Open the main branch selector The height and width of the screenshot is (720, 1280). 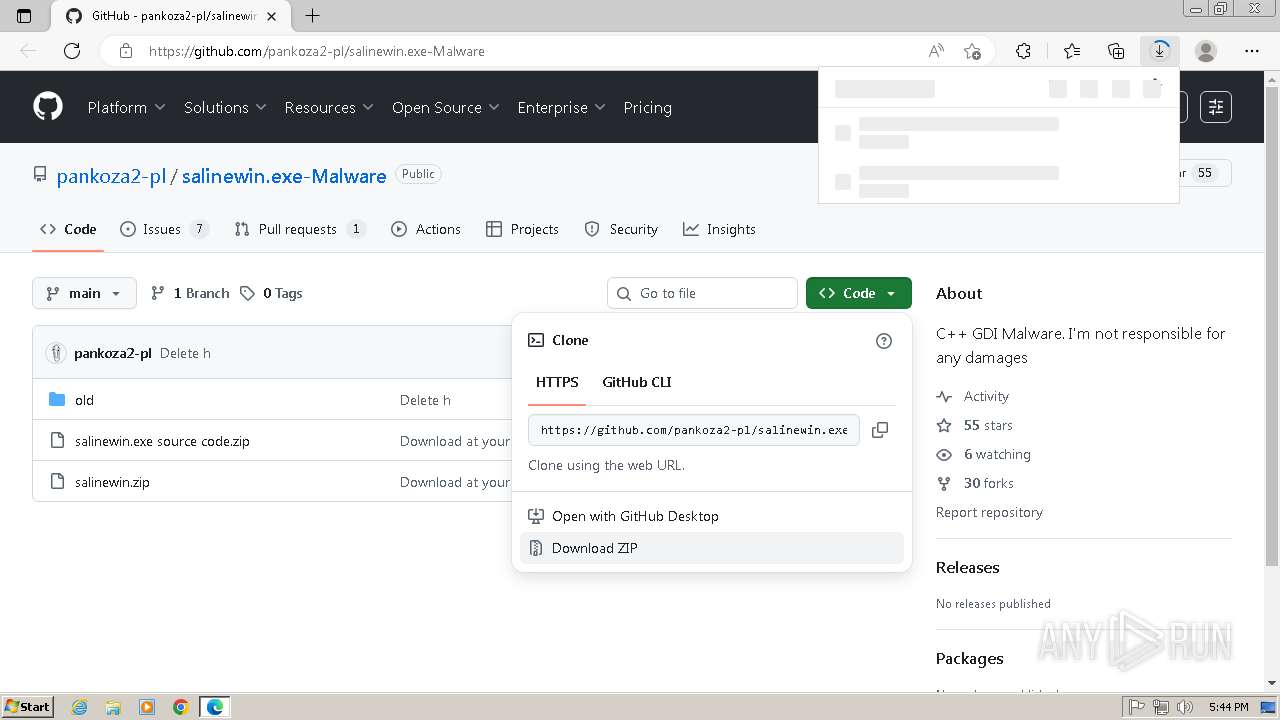[x=84, y=293]
